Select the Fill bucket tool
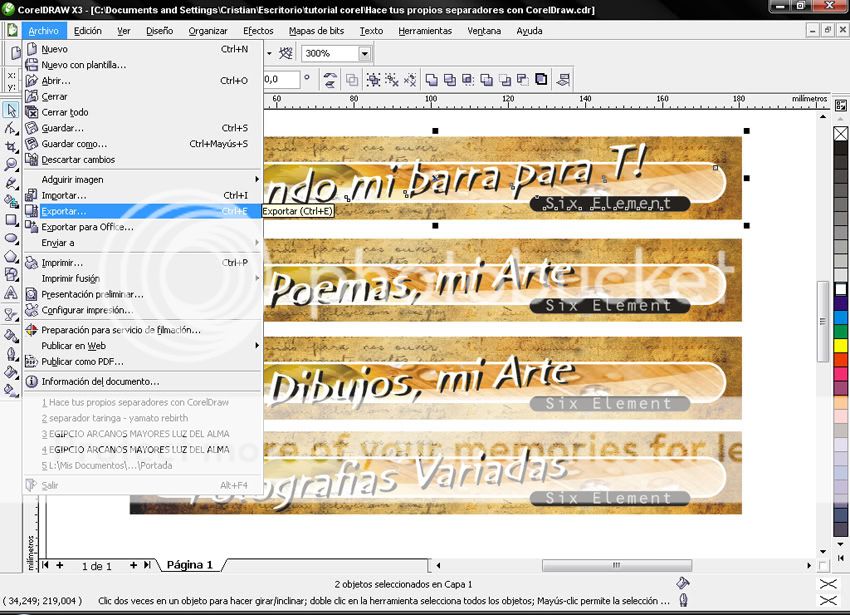Screen dimensions: 850x615 [11, 372]
